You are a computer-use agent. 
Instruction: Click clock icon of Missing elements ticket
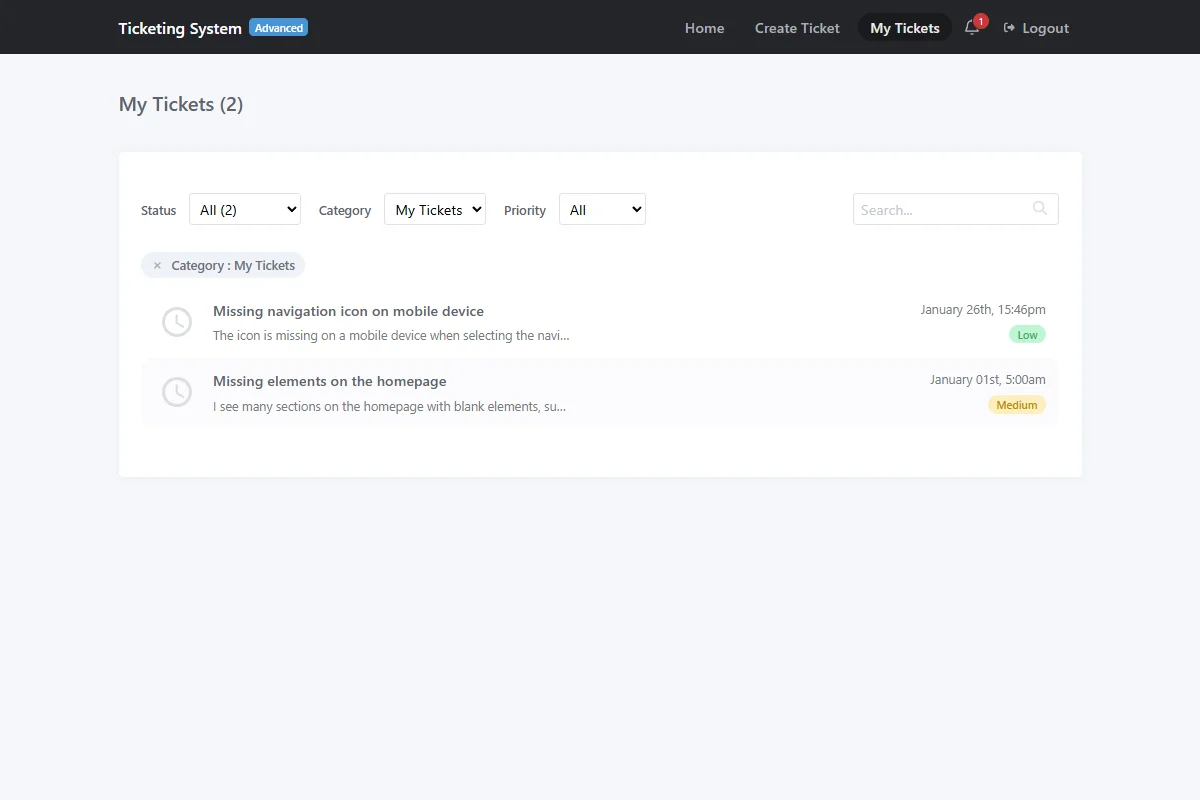tap(177, 392)
